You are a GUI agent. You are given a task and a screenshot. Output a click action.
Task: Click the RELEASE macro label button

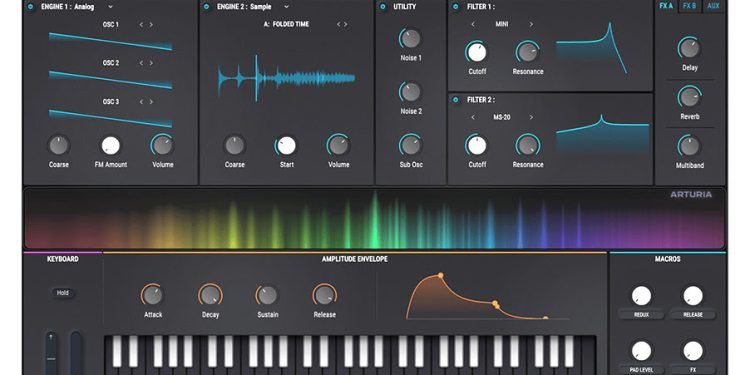(x=693, y=315)
